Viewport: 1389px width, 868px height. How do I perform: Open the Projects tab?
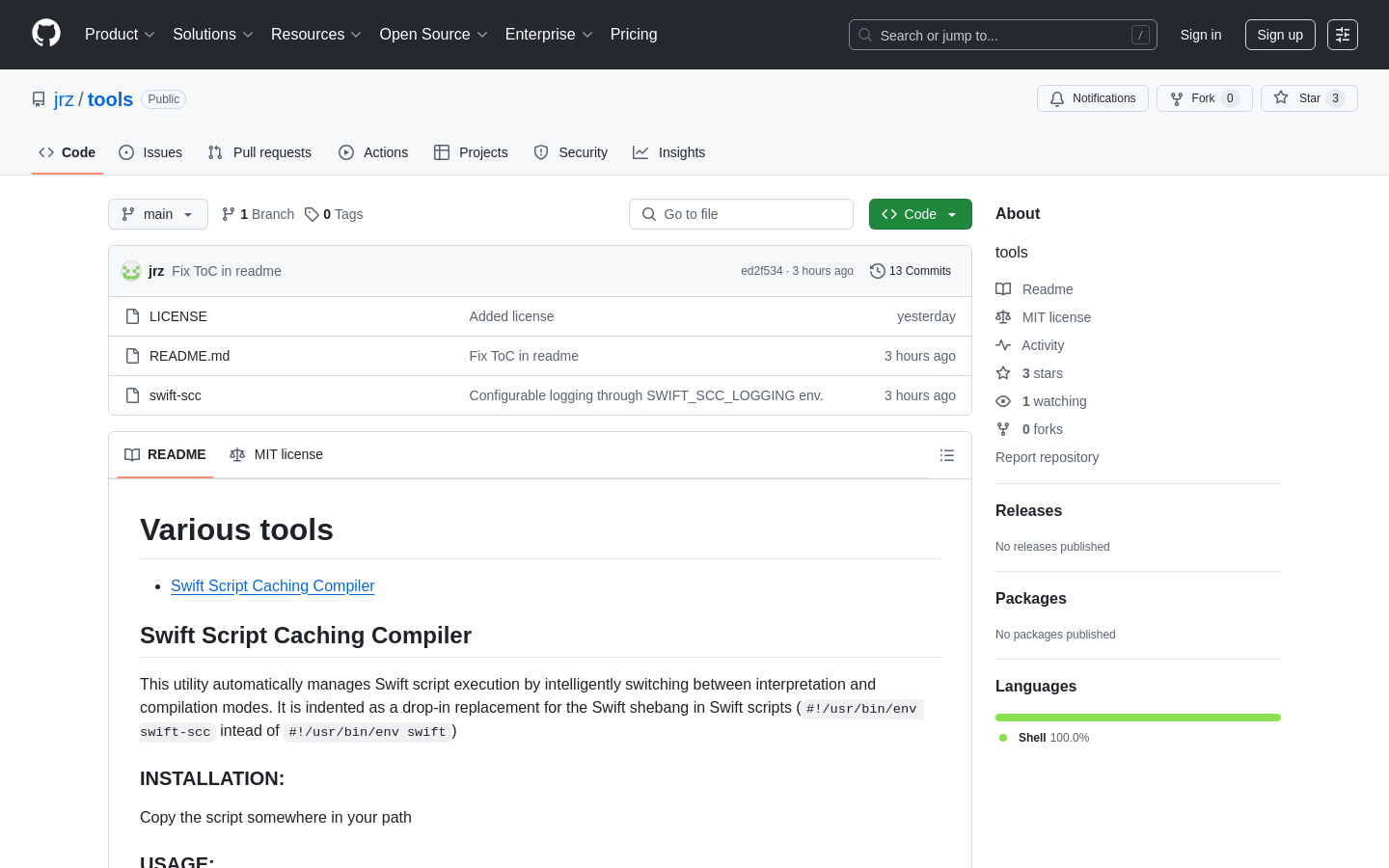coord(471,152)
